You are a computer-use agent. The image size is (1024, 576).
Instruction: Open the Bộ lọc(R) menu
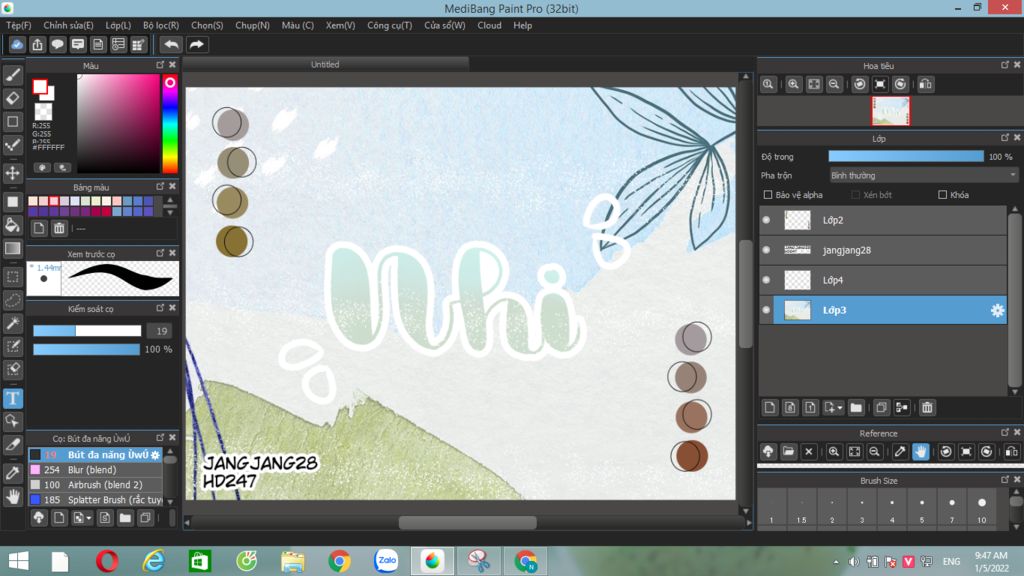[x=161, y=25]
